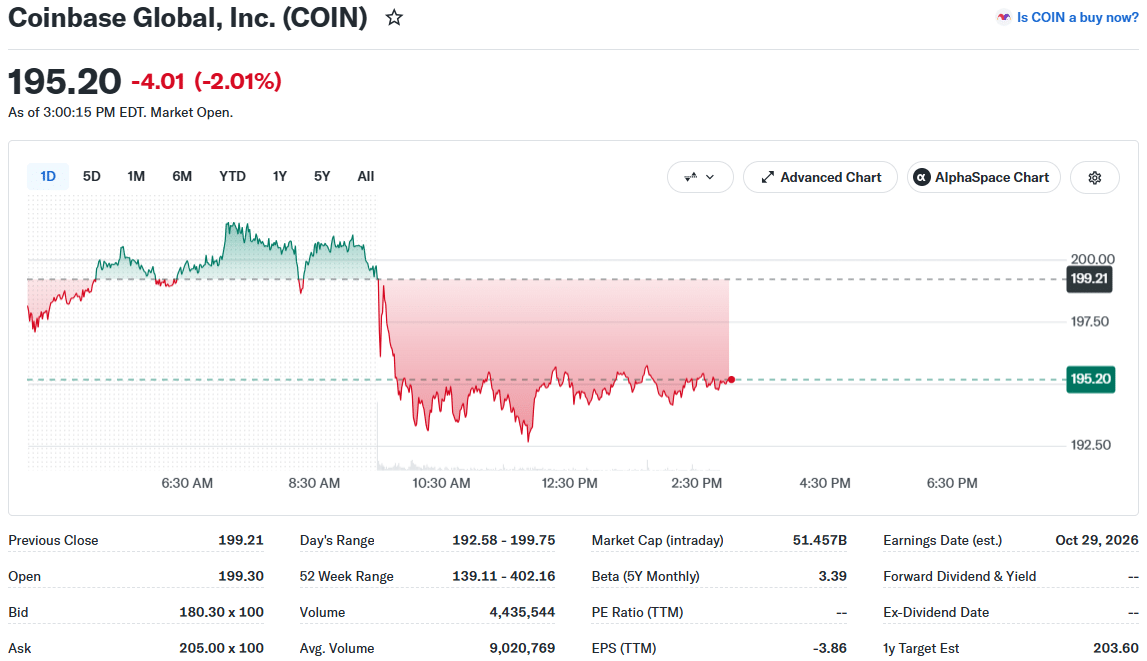Viewport: 1147px width, 661px height.
Task: Click the 2:30 PM time axis label
Action: 696,483
